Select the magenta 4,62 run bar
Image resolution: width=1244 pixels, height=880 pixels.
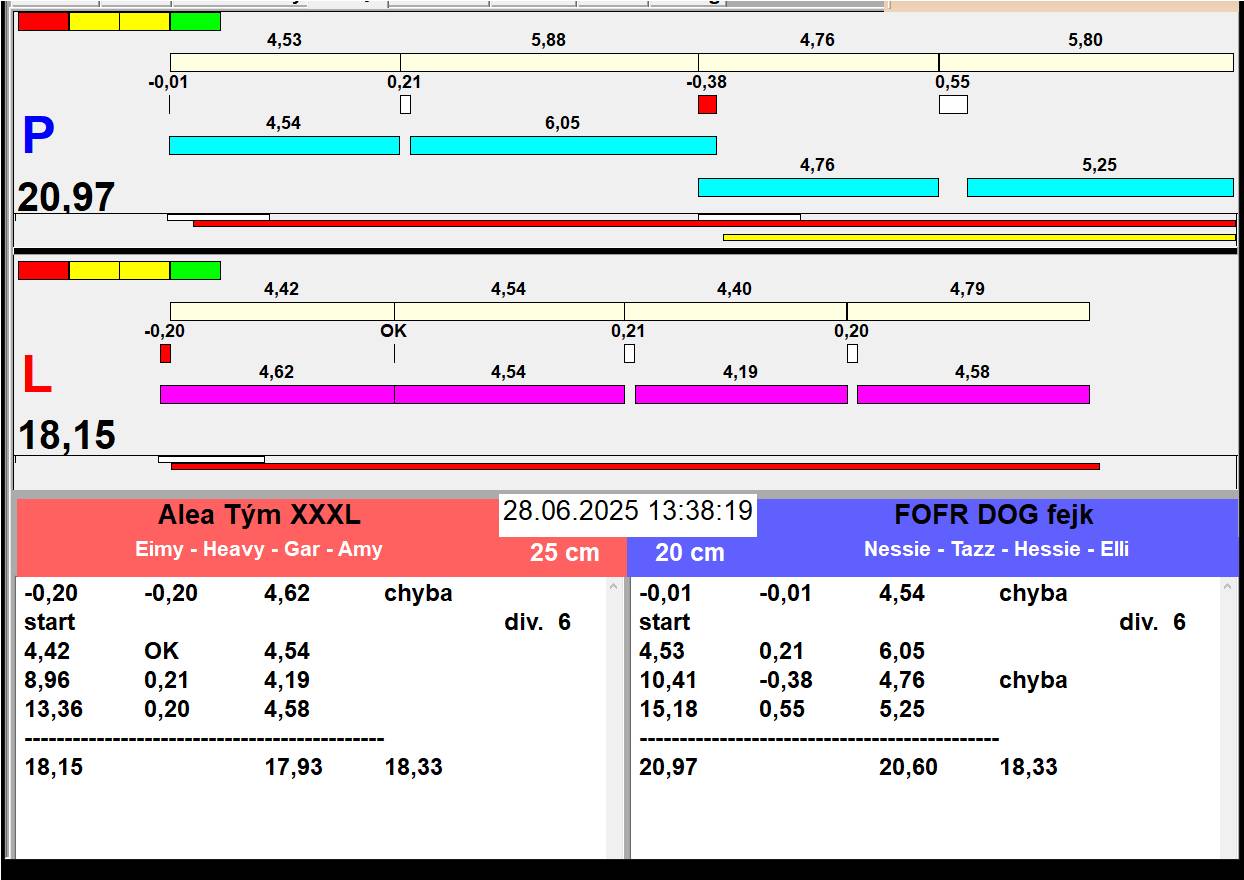coord(277,394)
